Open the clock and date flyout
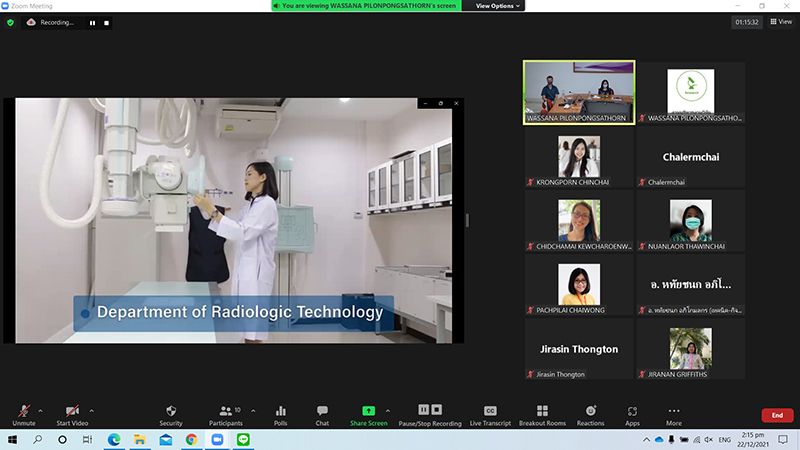Screen dimensions: 800x450 pos(753,439)
